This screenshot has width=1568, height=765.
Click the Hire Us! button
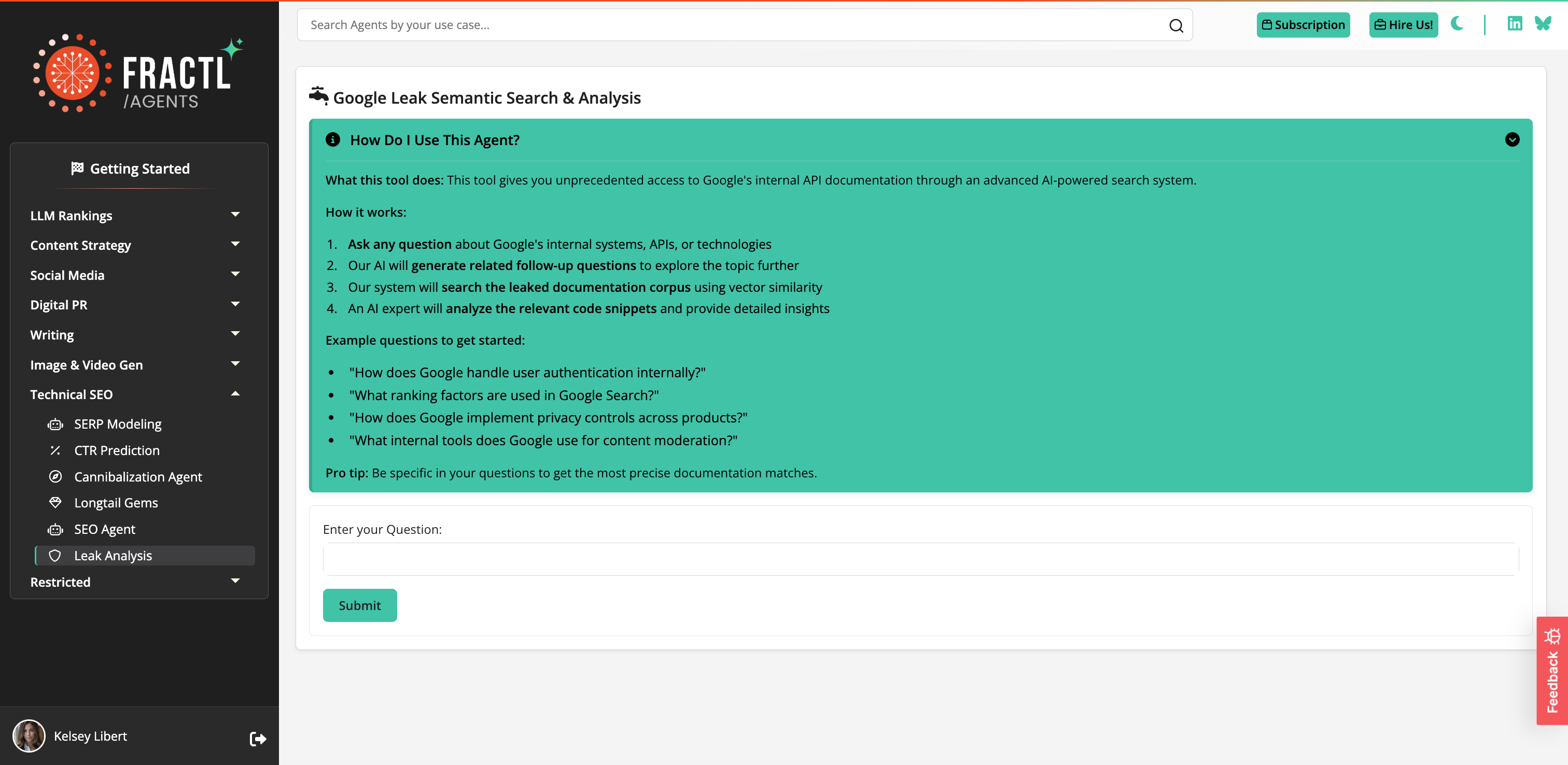(x=1403, y=25)
